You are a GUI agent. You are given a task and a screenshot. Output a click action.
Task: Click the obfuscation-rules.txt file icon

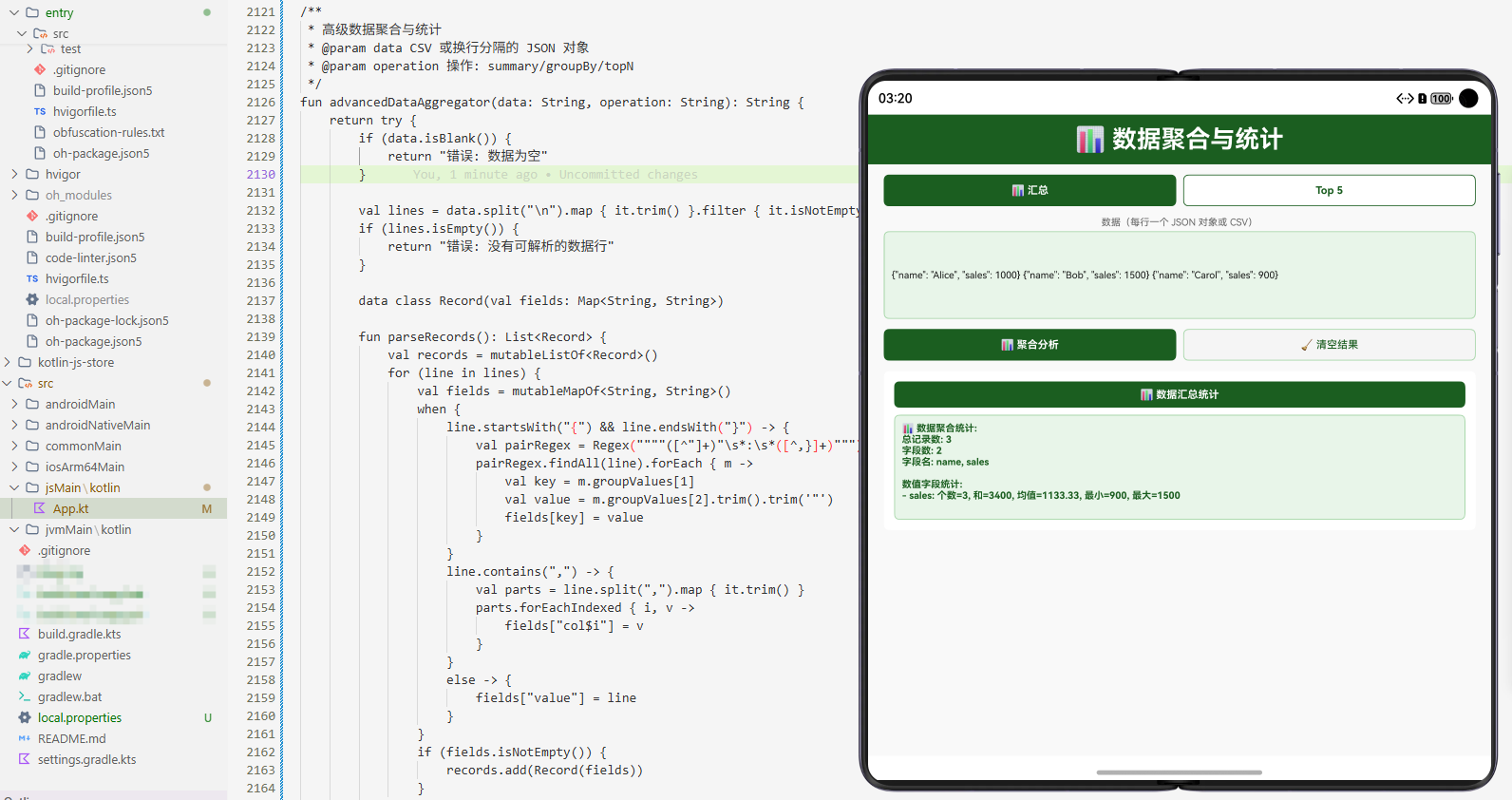click(x=40, y=132)
